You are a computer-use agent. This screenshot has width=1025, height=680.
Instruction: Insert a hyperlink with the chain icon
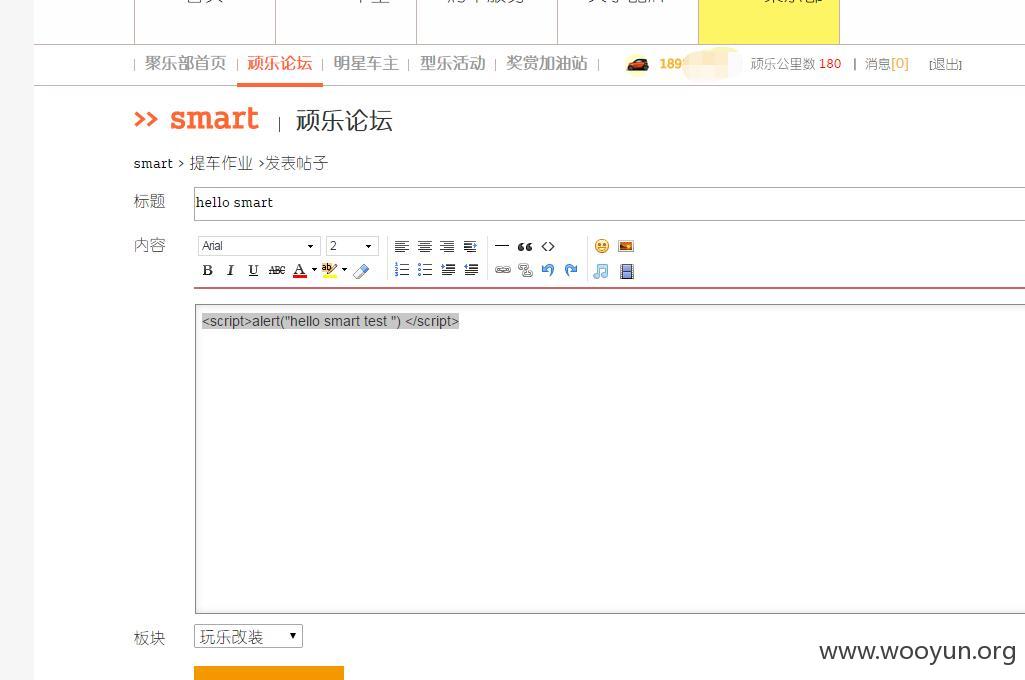(x=502, y=269)
